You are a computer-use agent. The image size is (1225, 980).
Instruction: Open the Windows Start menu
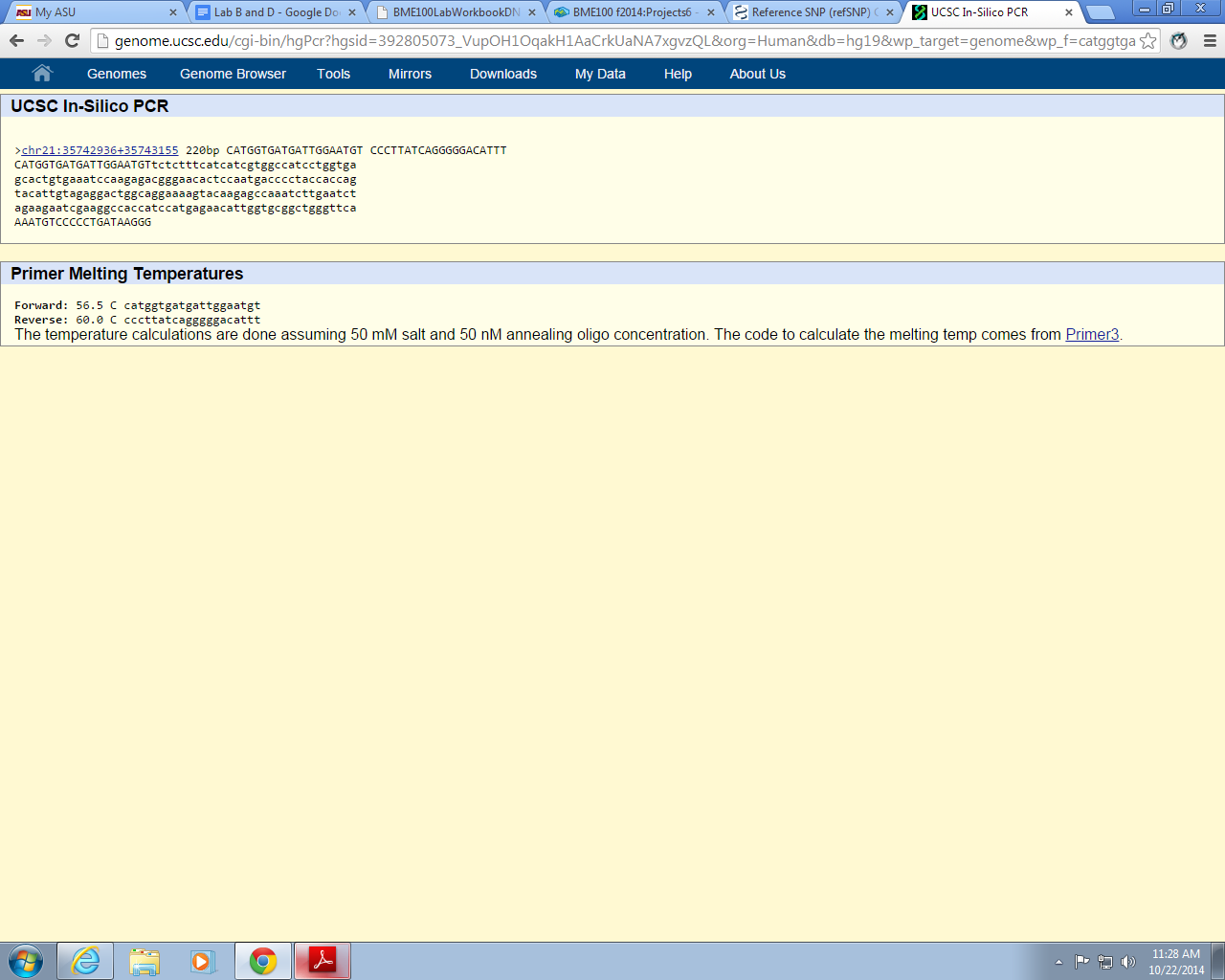26,961
